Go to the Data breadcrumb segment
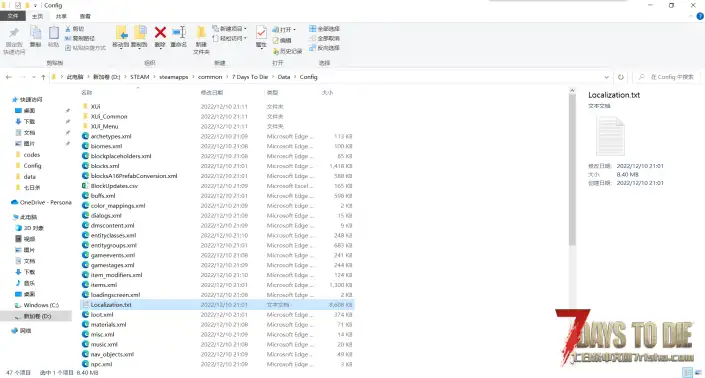 point(284,77)
